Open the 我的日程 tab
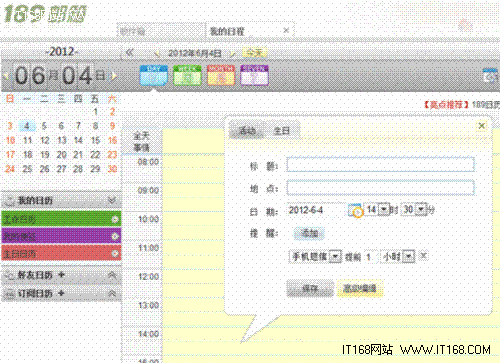 pos(227,31)
